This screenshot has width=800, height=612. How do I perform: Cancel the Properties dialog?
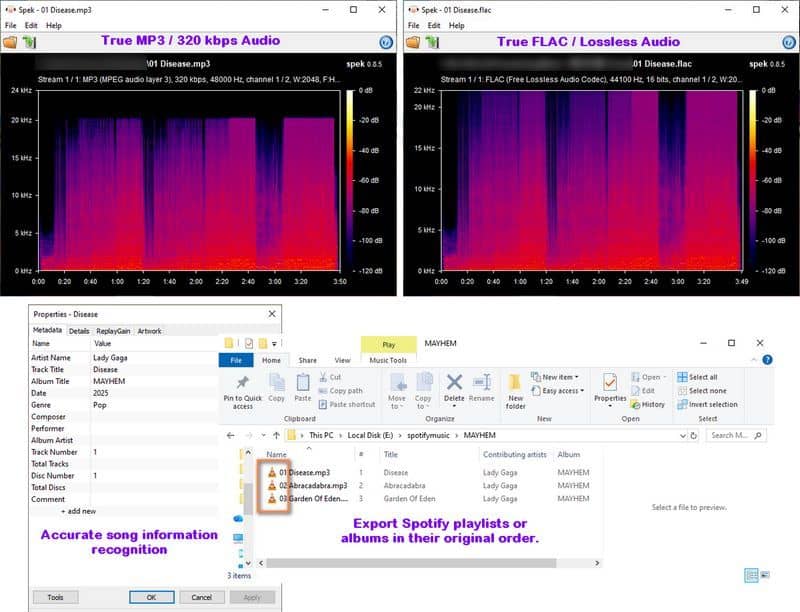pos(202,597)
